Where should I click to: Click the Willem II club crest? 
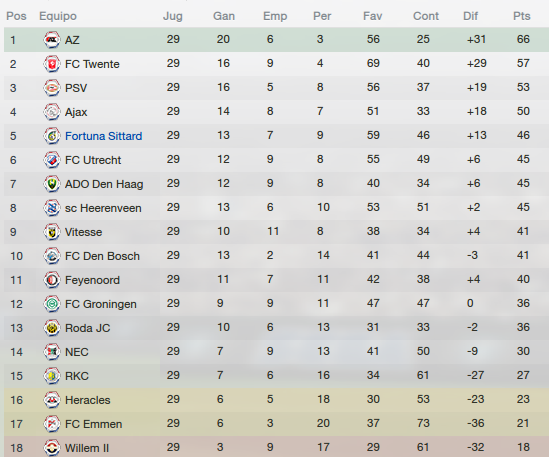coord(52,448)
